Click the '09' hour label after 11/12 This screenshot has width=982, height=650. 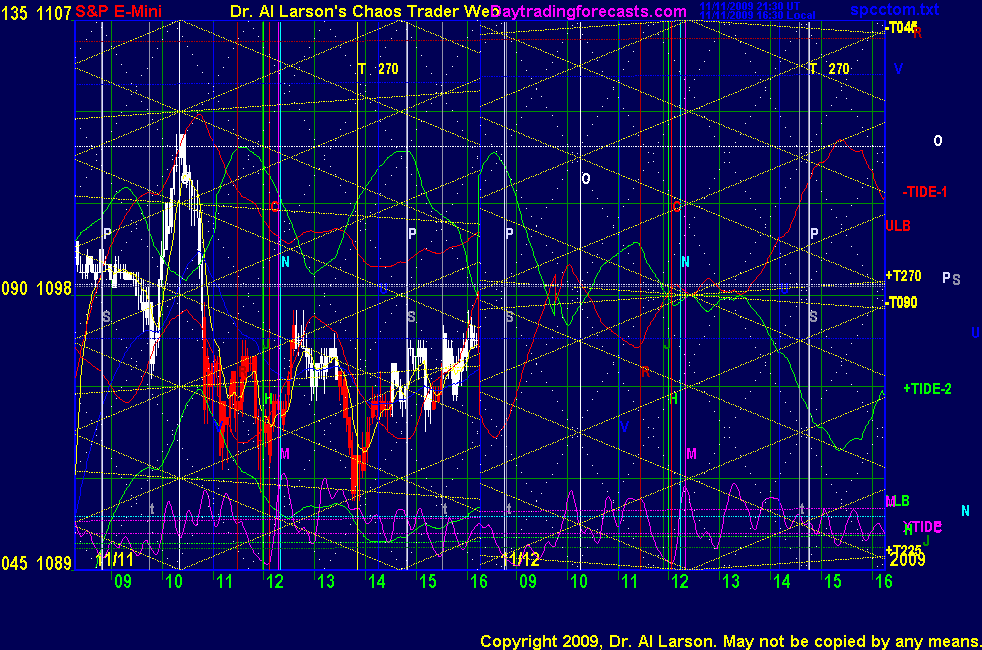pos(528,582)
